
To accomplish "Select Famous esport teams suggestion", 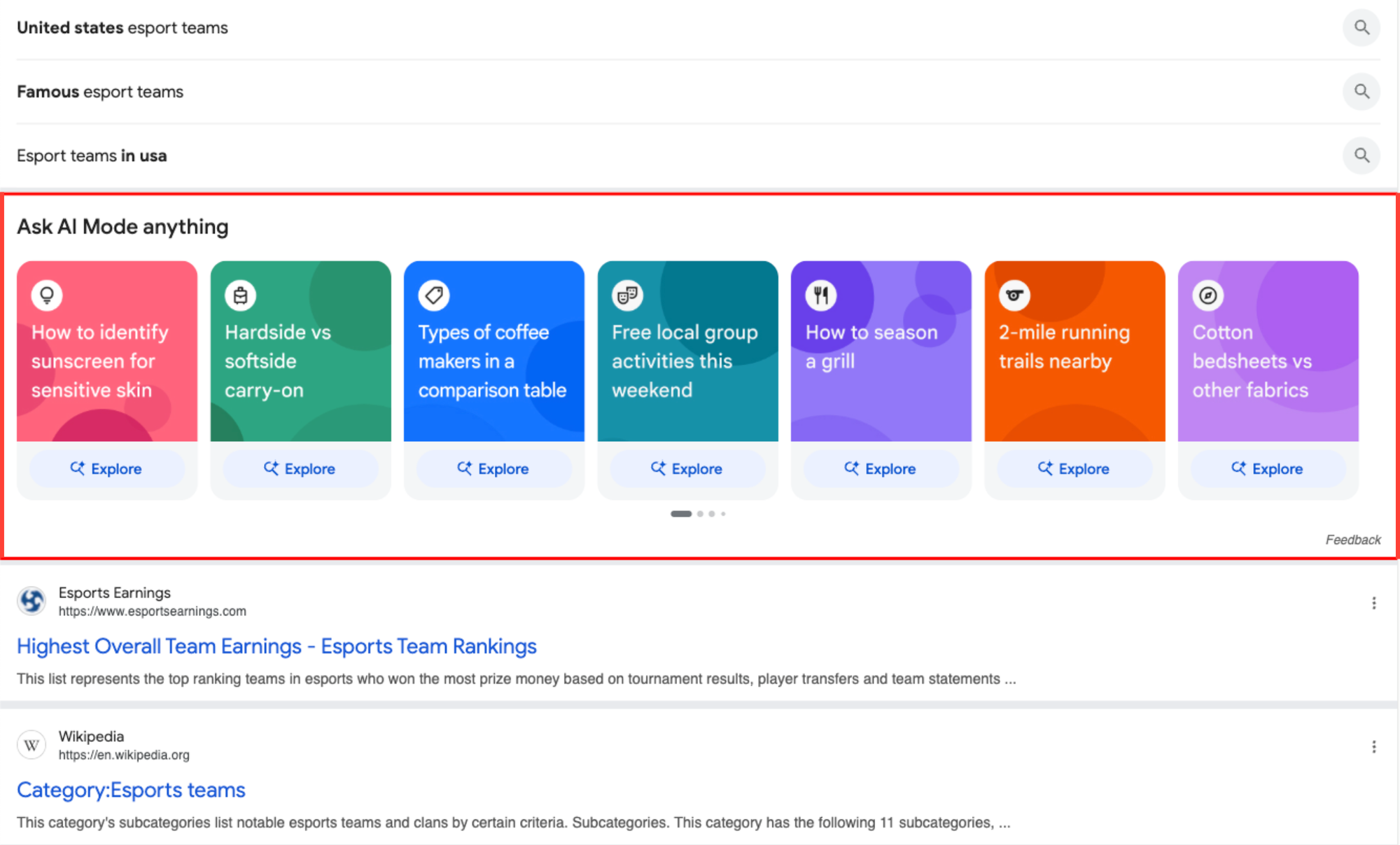I will point(100,92).
